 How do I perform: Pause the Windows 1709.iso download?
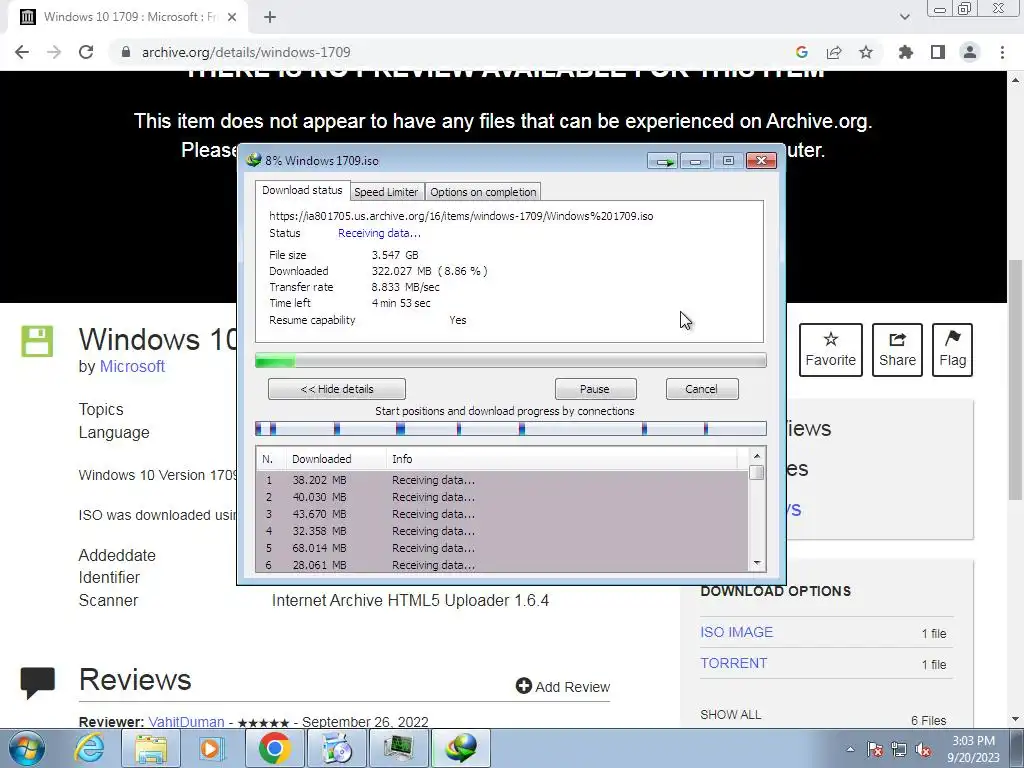point(595,389)
